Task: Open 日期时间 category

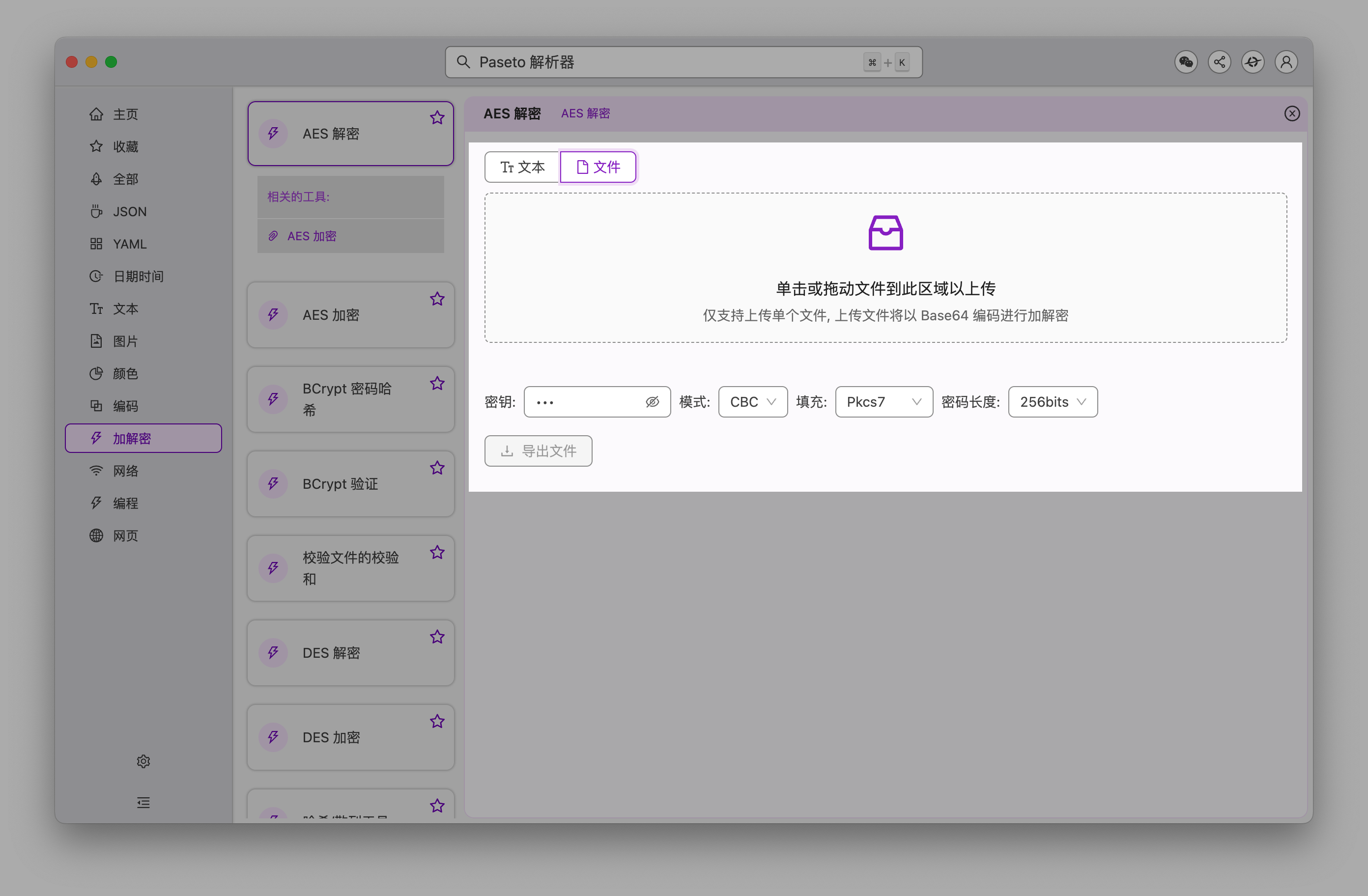Action: (143, 277)
